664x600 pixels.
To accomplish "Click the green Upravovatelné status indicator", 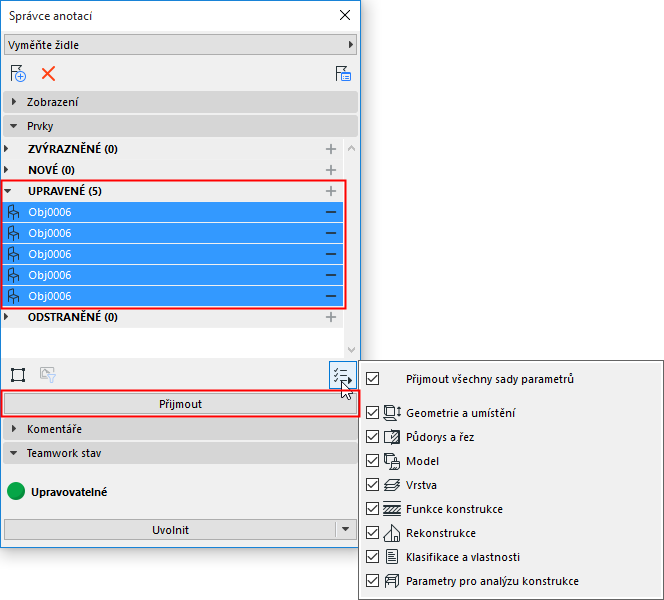I will (16, 491).
